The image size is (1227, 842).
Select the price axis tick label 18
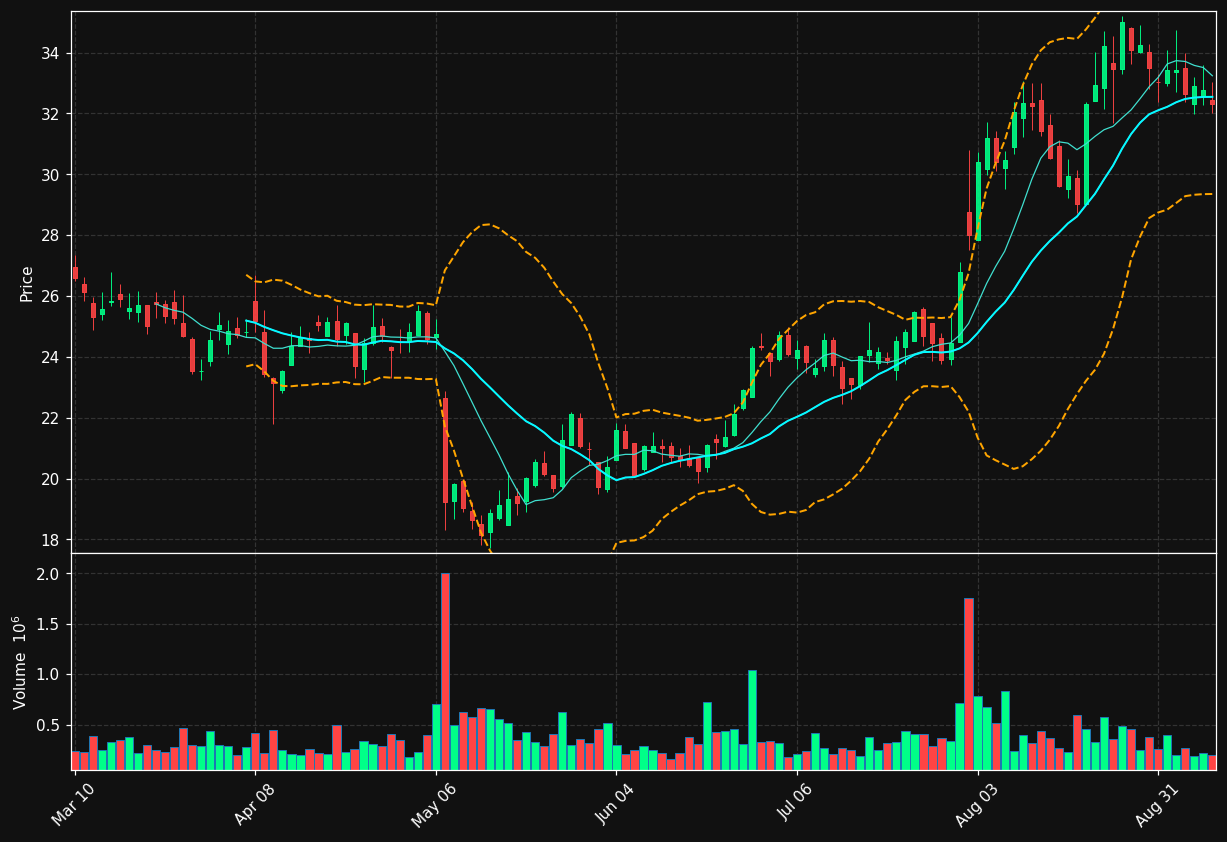[x=50, y=540]
